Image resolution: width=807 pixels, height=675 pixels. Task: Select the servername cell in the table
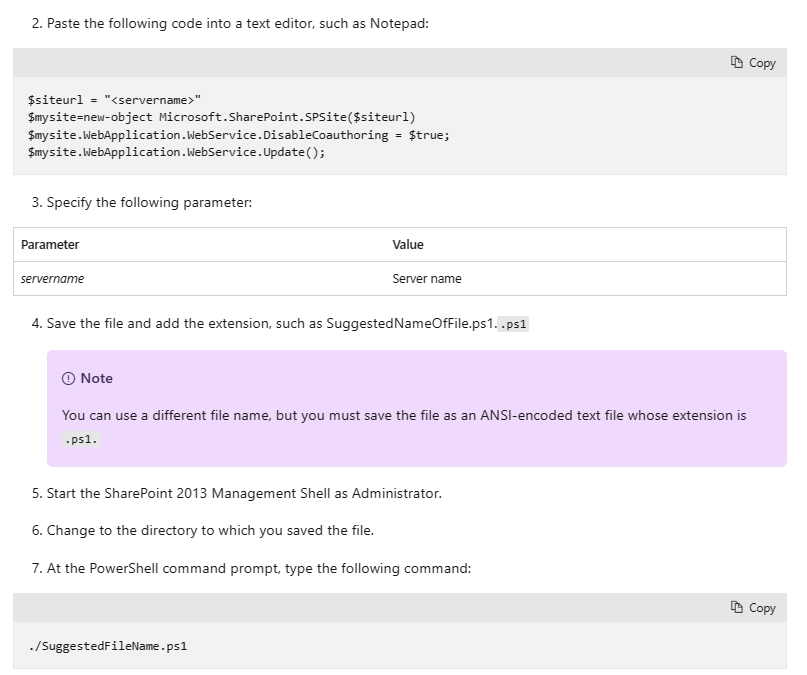(x=51, y=278)
